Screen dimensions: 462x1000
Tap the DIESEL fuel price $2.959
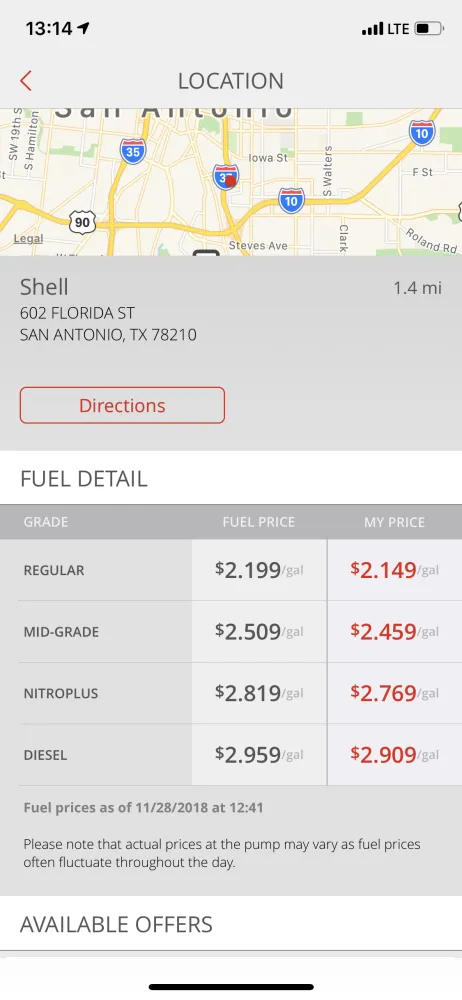pyautogui.click(x=259, y=754)
